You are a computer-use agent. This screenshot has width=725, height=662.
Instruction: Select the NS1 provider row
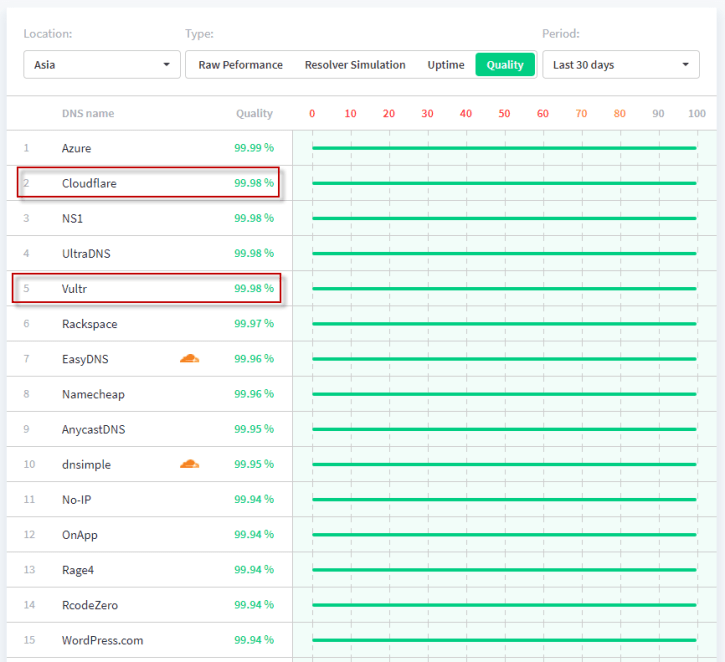coord(74,218)
